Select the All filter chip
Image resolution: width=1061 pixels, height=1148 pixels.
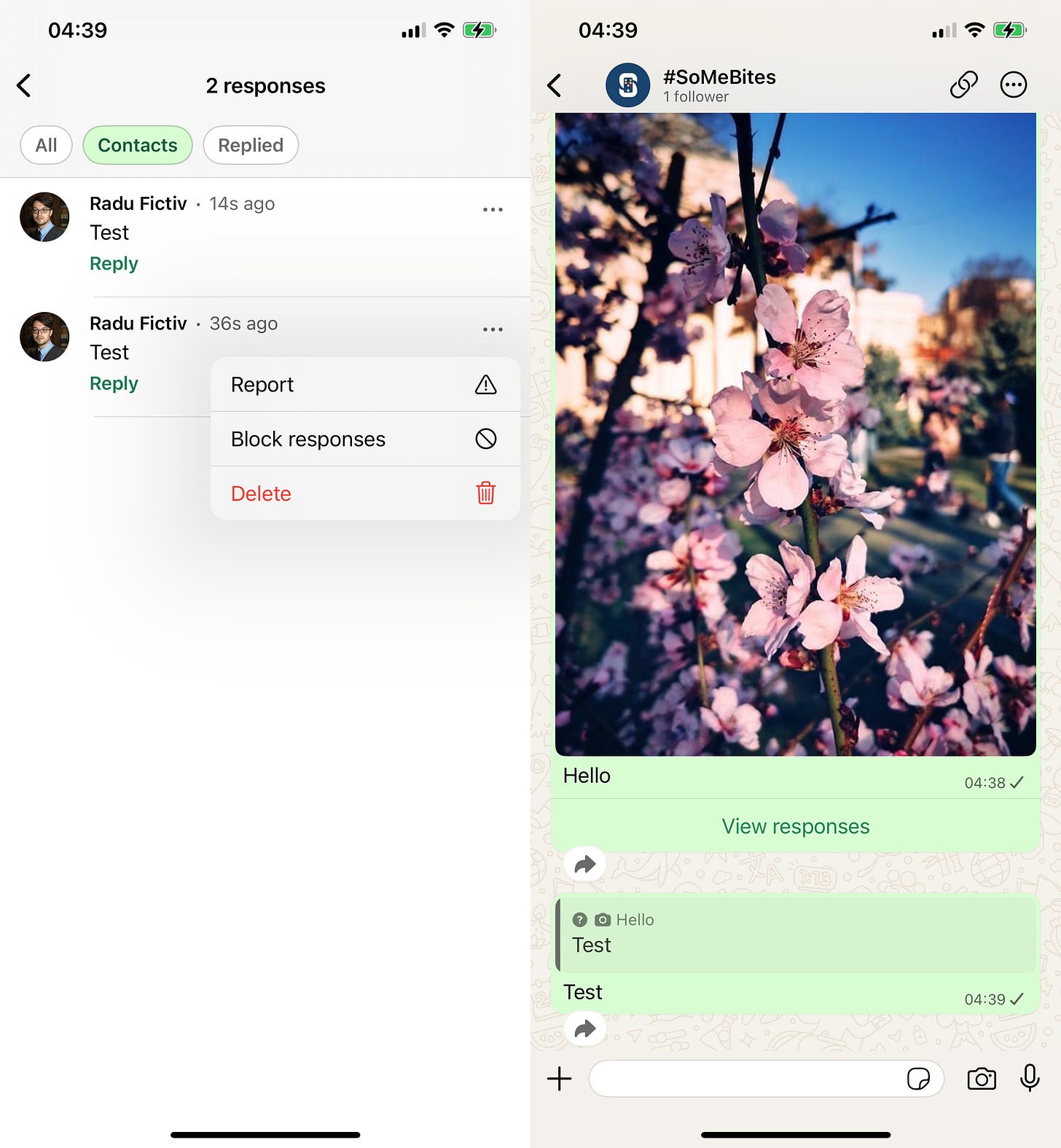[x=46, y=145]
